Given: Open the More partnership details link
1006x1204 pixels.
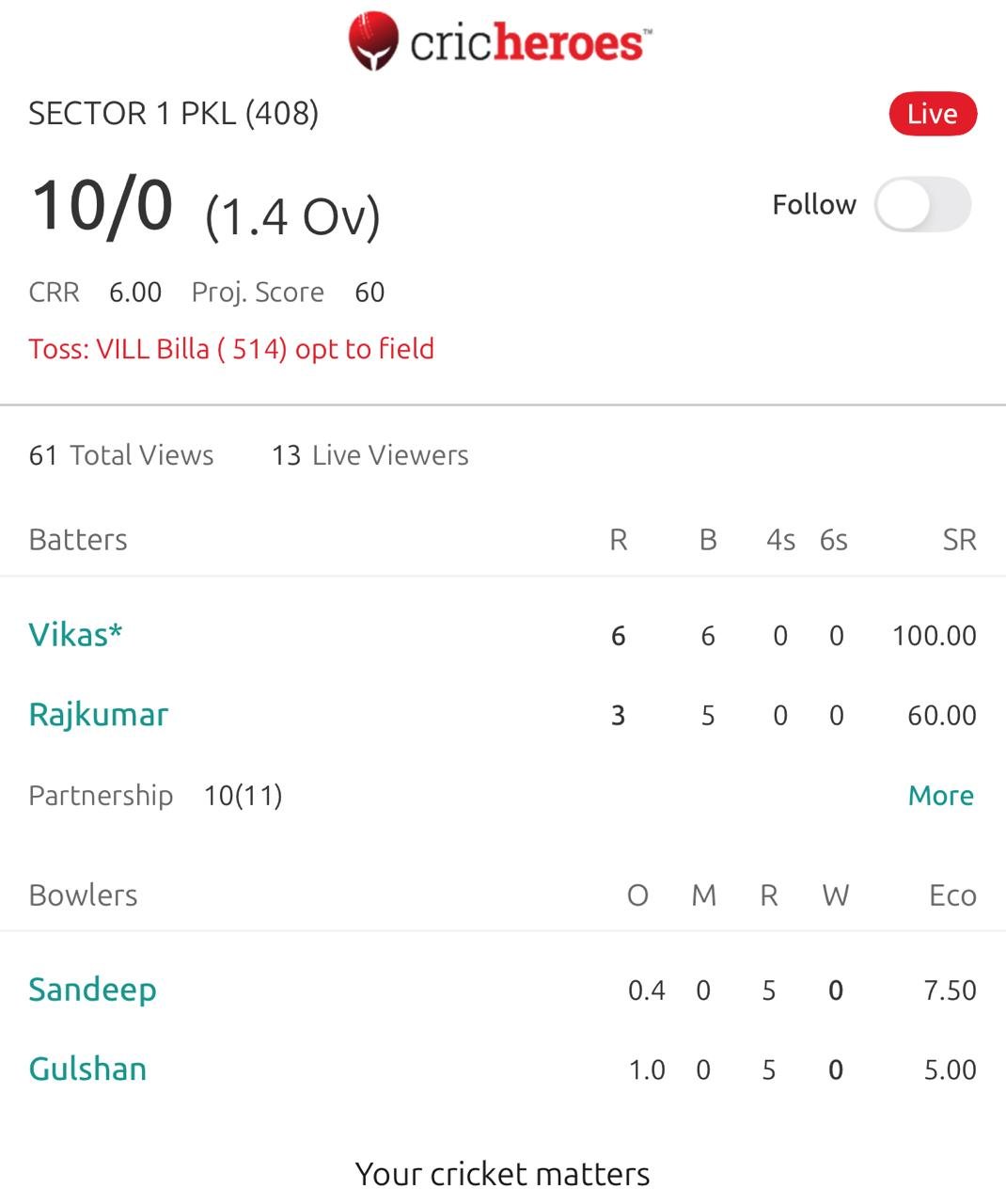Looking at the screenshot, I should click(x=940, y=796).
